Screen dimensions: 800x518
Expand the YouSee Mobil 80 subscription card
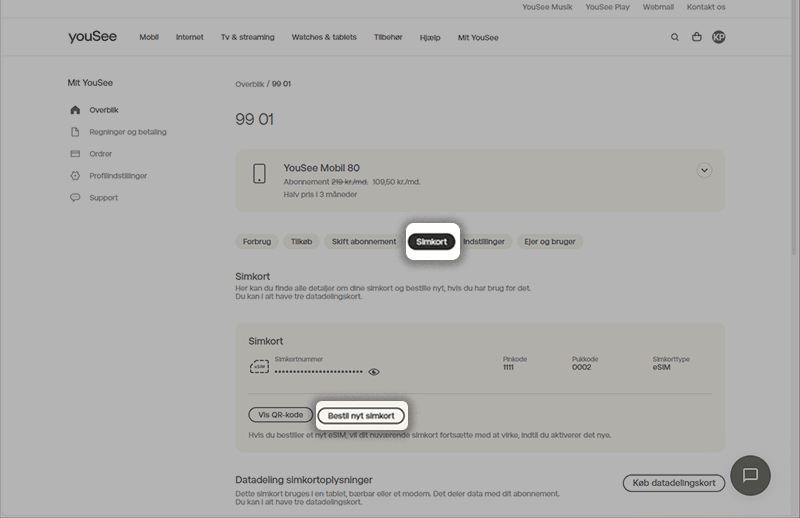[x=704, y=170]
